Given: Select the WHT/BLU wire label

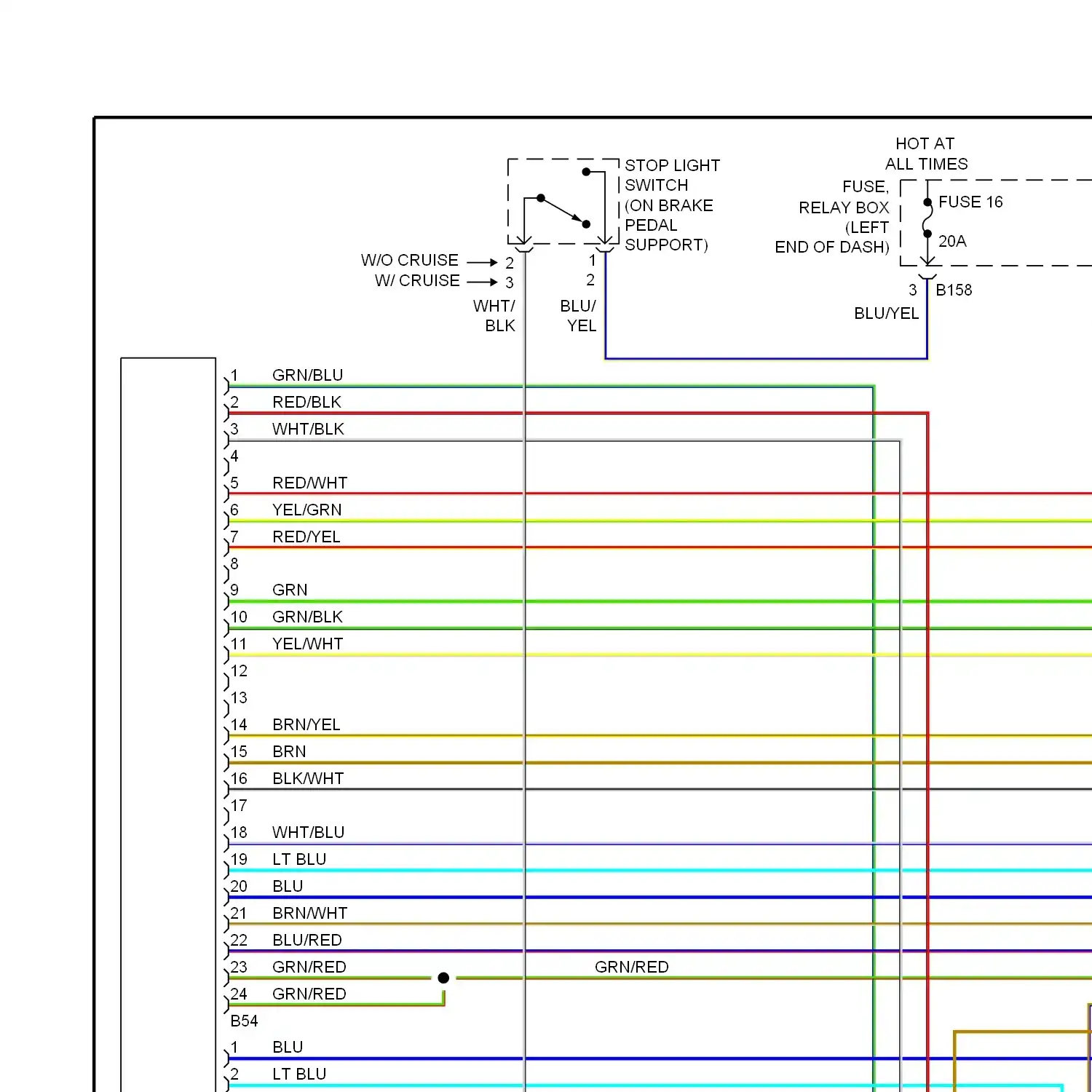Looking at the screenshot, I should (308, 832).
